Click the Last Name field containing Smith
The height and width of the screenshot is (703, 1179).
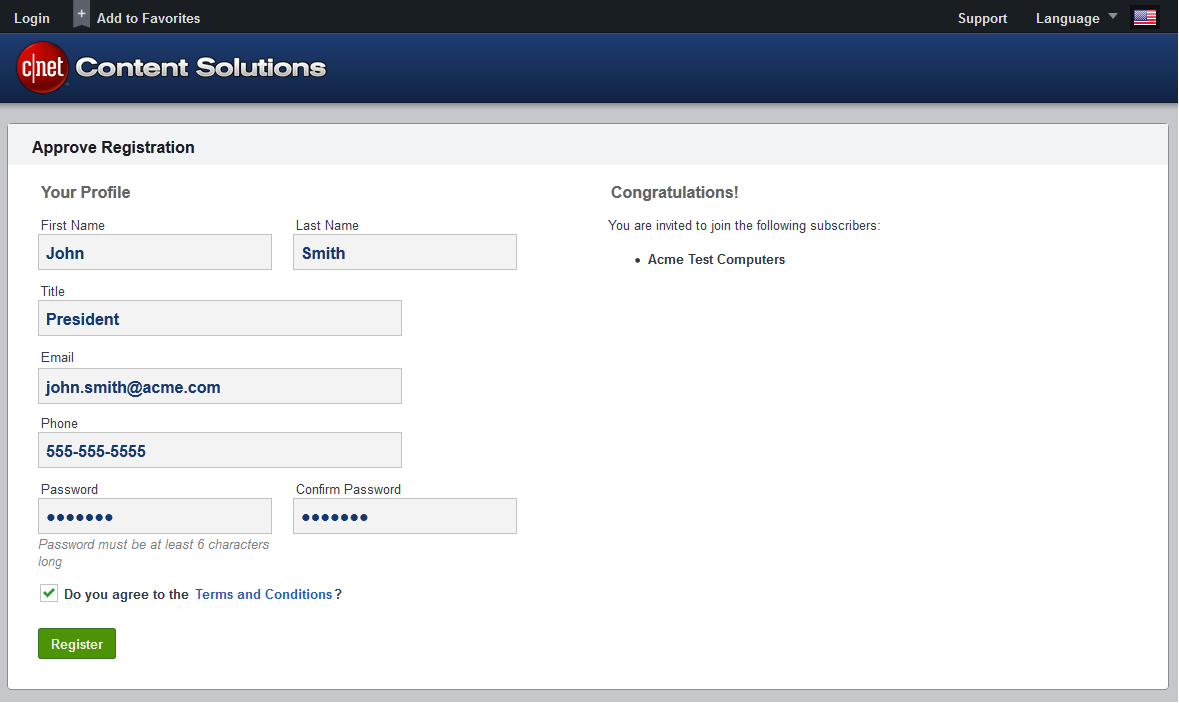click(x=405, y=253)
